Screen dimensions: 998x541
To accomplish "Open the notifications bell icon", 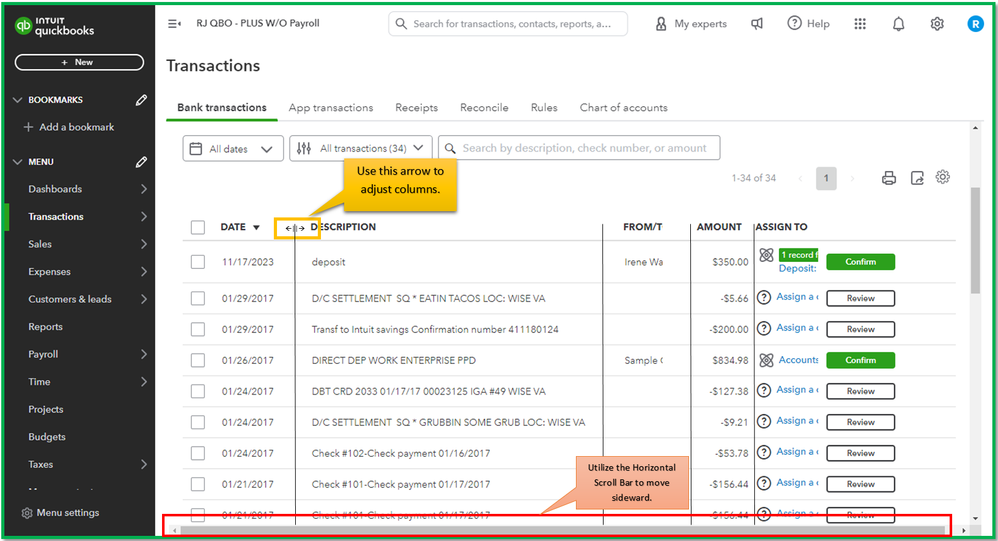I will point(898,24).
